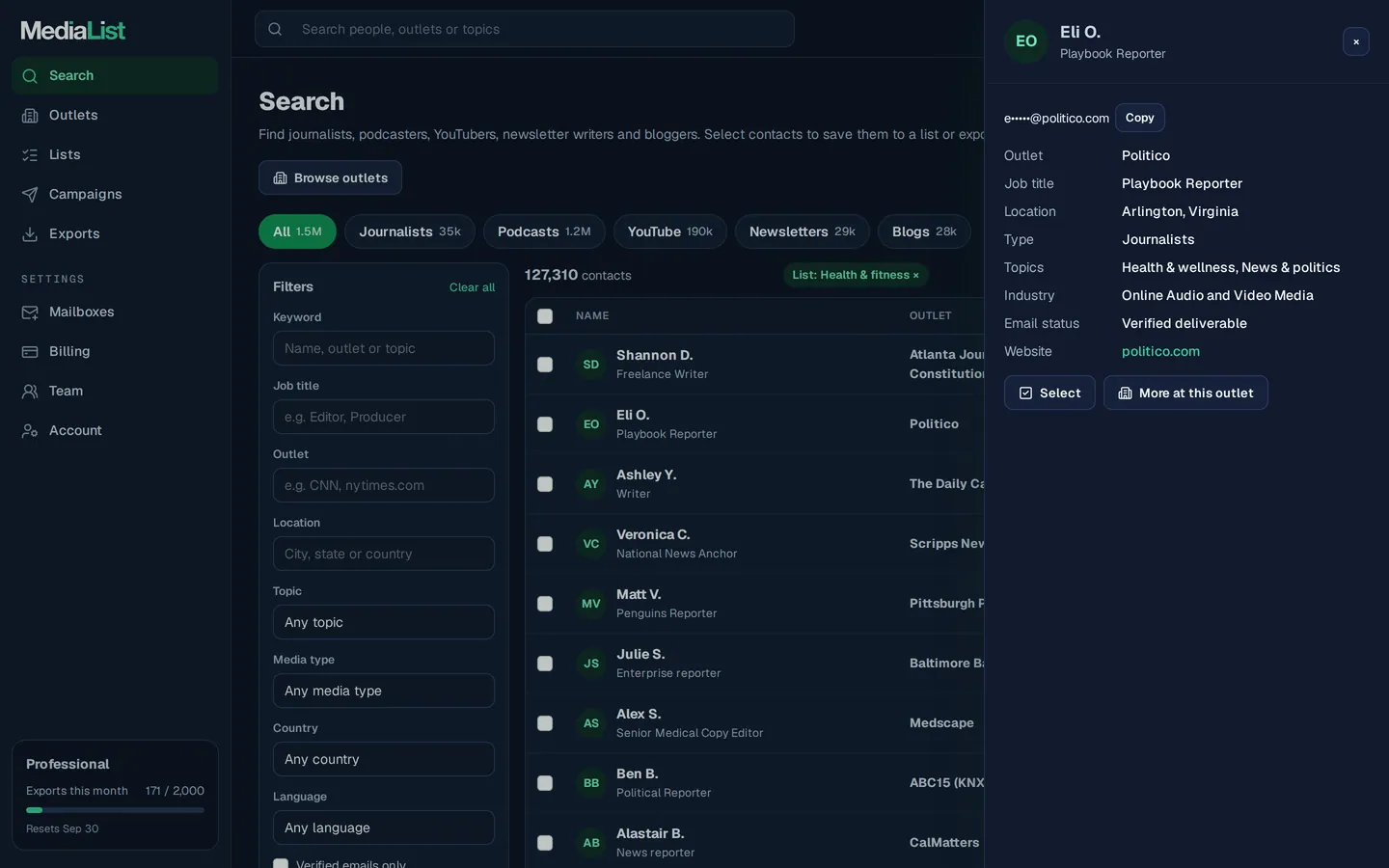This screenshot has width=1389, height=868.
Task: Clear all filters
Action: coord(472,287)
